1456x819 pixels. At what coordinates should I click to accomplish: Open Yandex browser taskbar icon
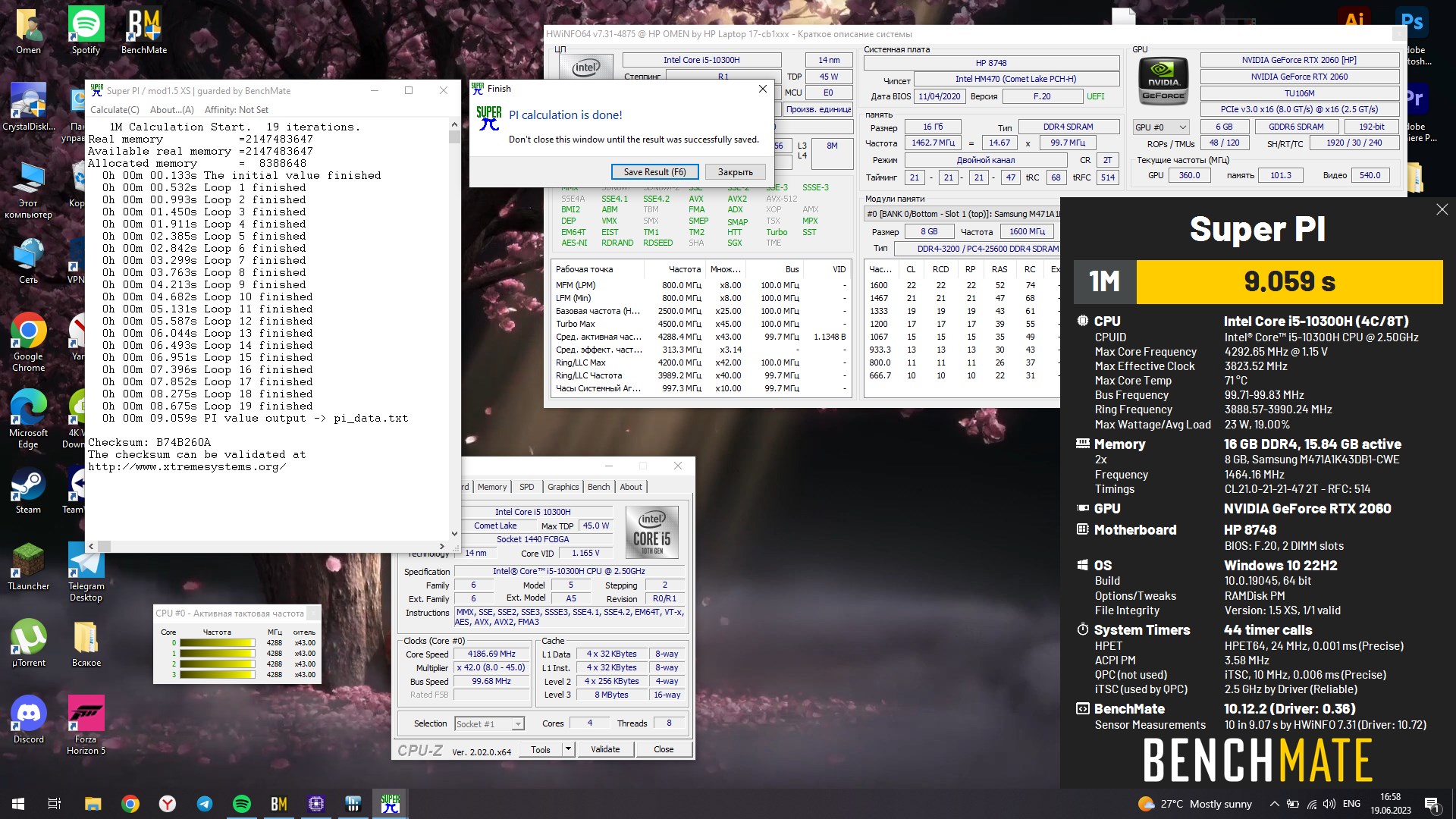[x=167, y=803]
